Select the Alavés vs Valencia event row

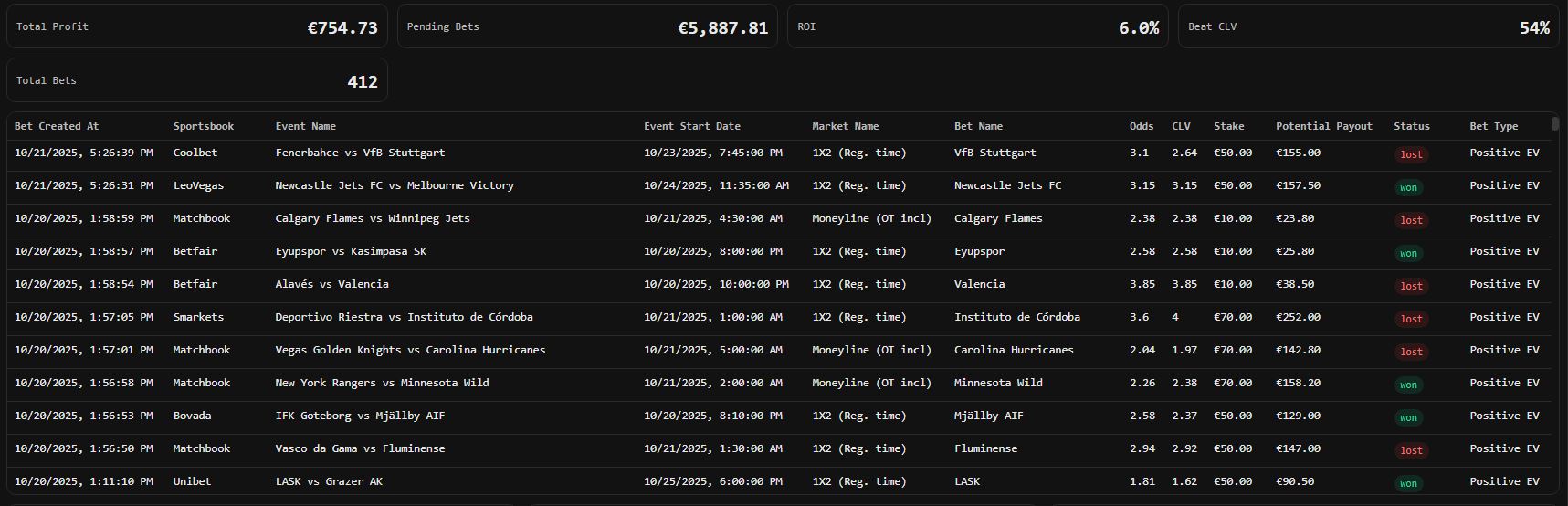pos(332,284)
